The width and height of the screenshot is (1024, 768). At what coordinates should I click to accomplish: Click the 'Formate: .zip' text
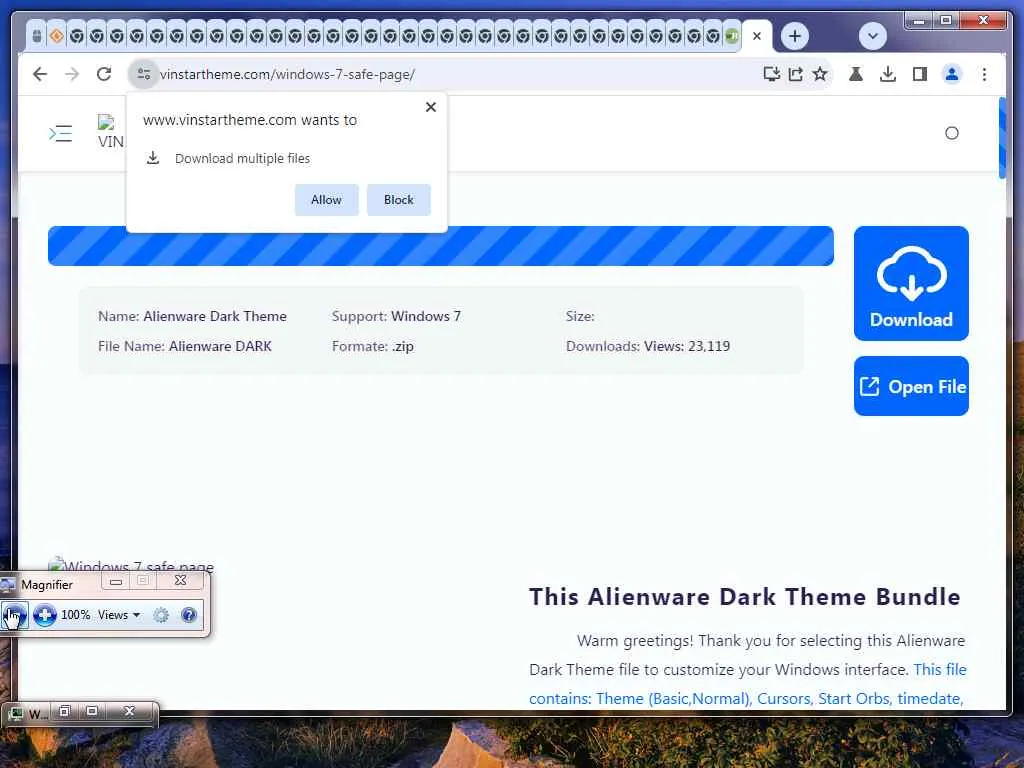372,346
